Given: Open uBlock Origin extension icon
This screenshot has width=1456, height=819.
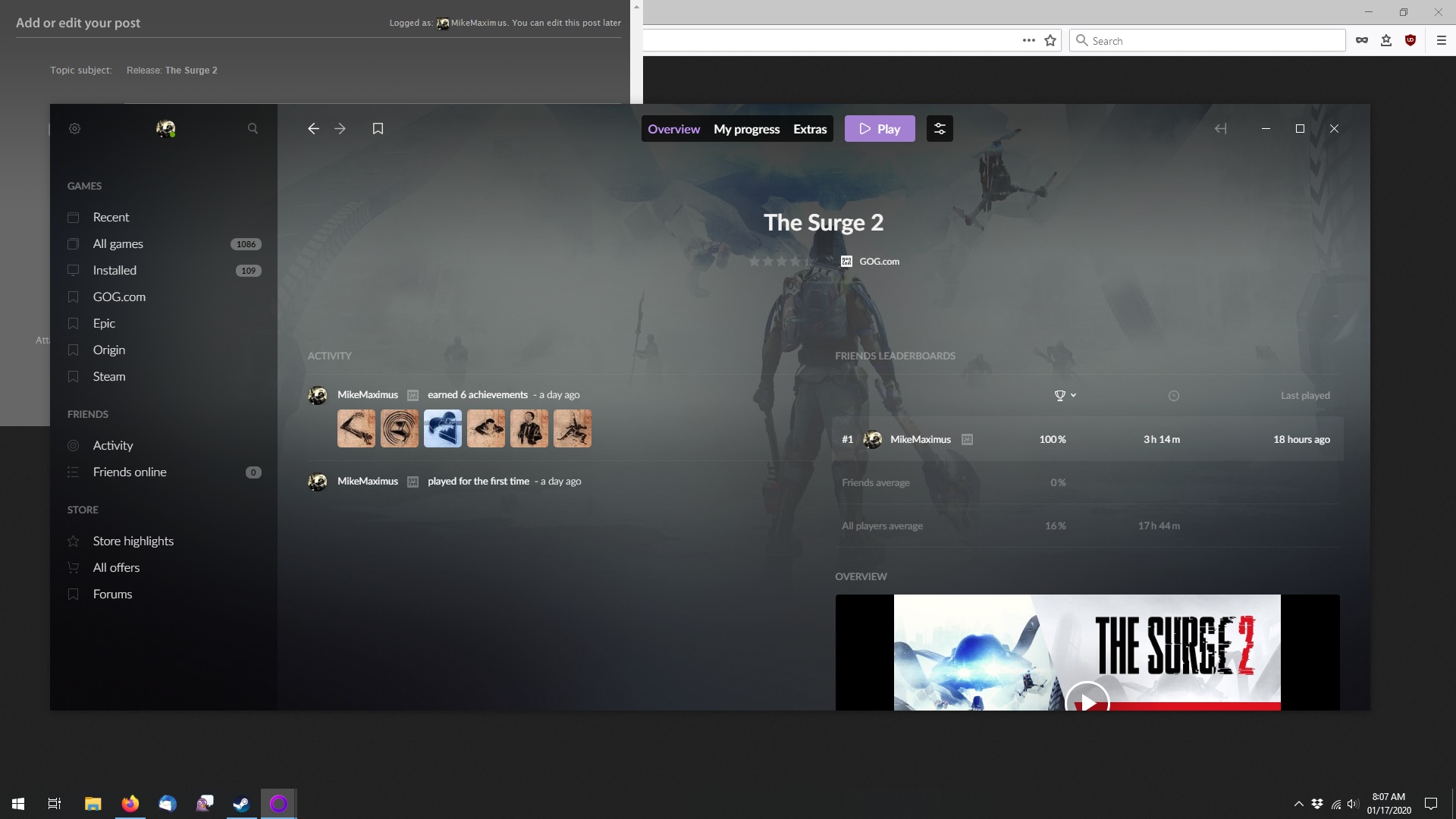Looking at the screenshot, I should tap(1410, 41).
